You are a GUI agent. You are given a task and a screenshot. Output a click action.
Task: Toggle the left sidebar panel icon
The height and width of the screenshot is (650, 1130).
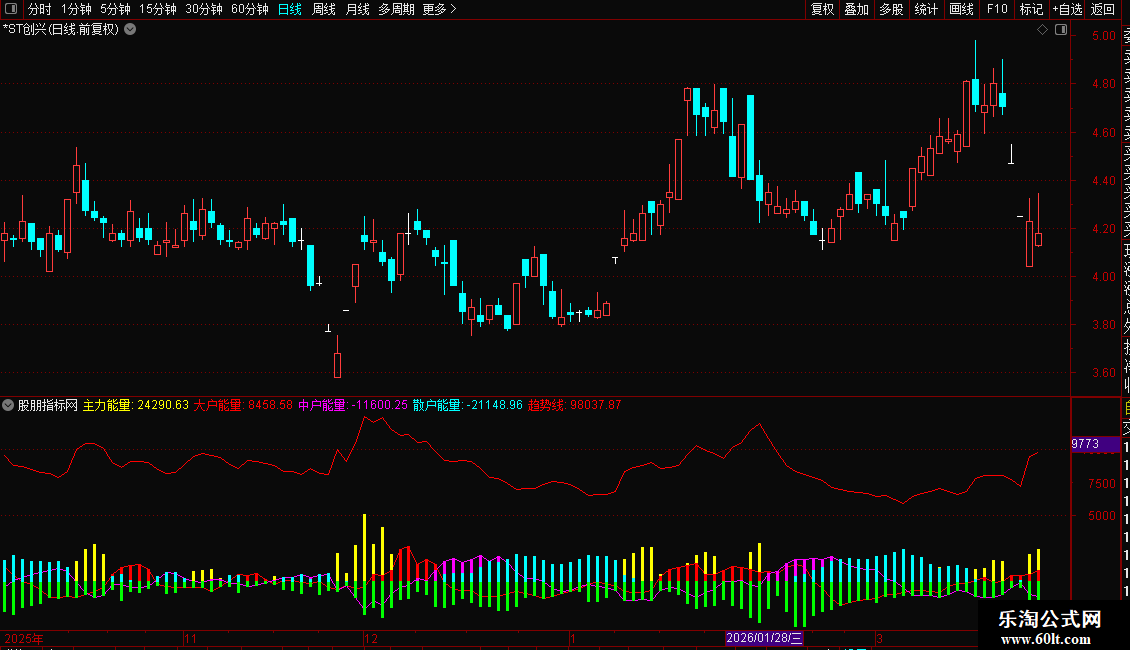(11, 9)
